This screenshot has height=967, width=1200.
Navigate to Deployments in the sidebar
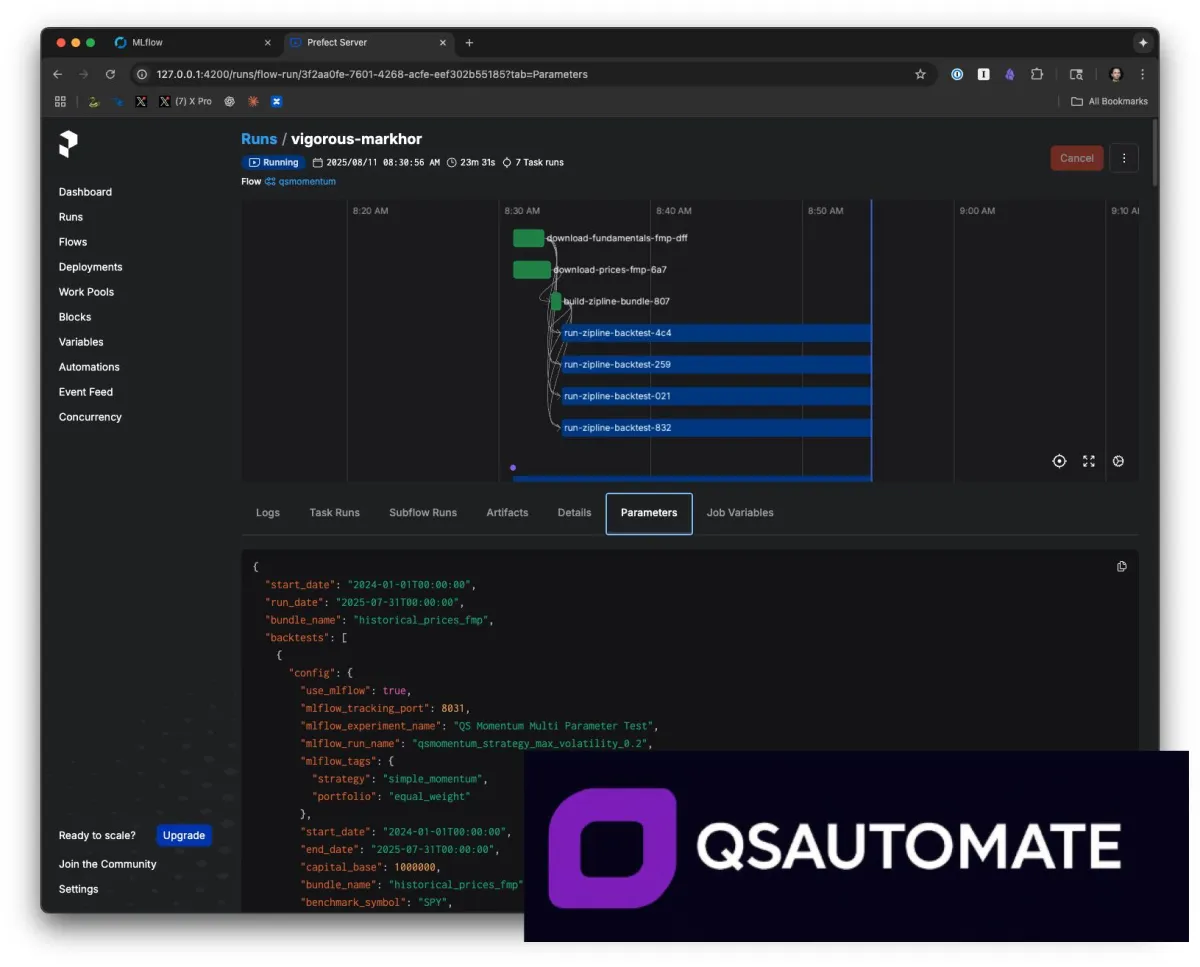[90, 267]
